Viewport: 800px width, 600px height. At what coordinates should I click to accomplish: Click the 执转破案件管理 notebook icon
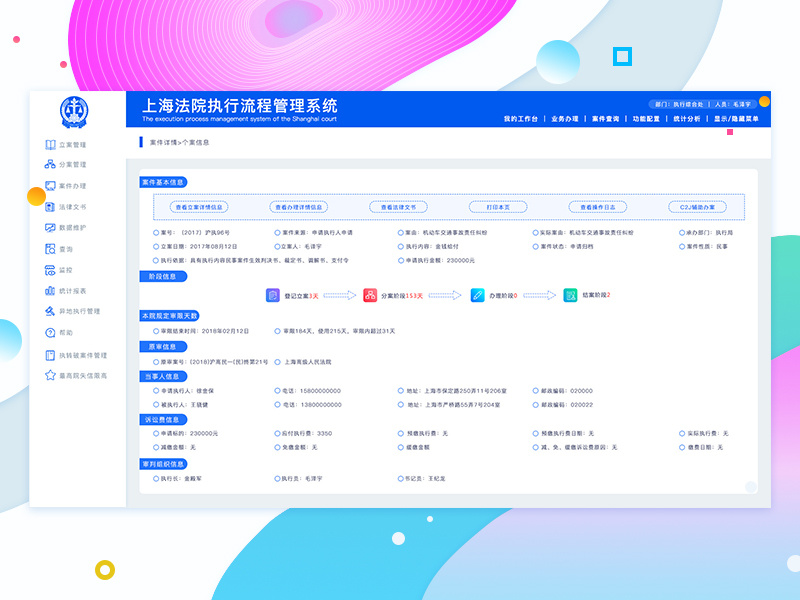(50, 355)
